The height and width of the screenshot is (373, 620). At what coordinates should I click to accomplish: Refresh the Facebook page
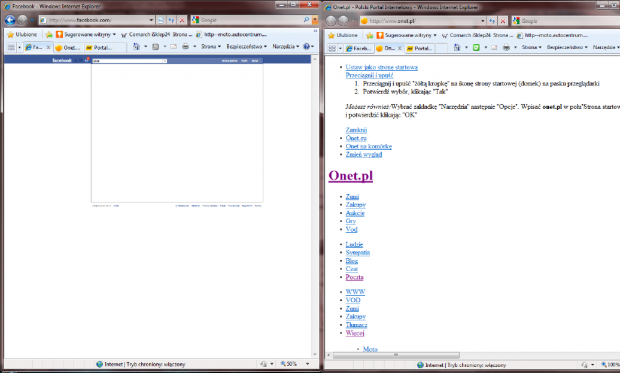tap(171, 20)
